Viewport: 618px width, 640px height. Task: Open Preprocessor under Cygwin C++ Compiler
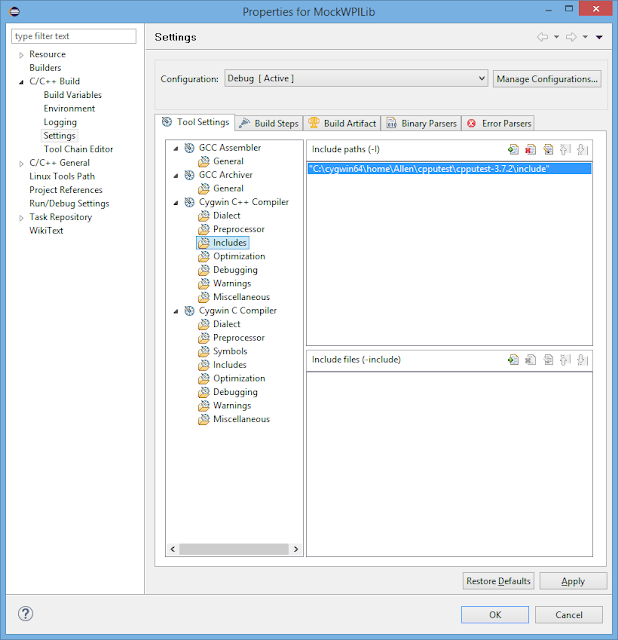[239, 229]
